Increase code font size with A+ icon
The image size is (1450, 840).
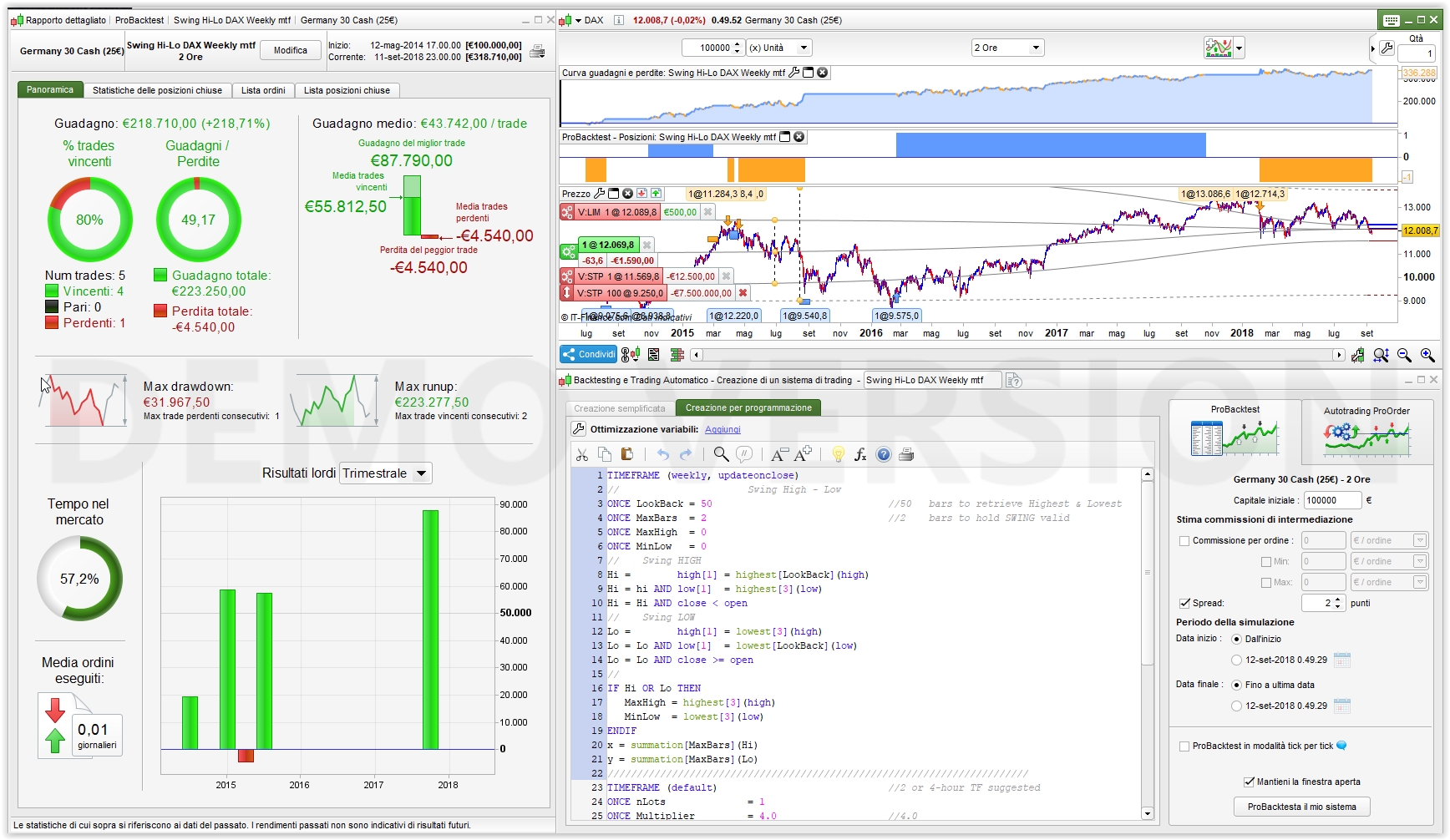pyautogui.click(x=803, y=454)
